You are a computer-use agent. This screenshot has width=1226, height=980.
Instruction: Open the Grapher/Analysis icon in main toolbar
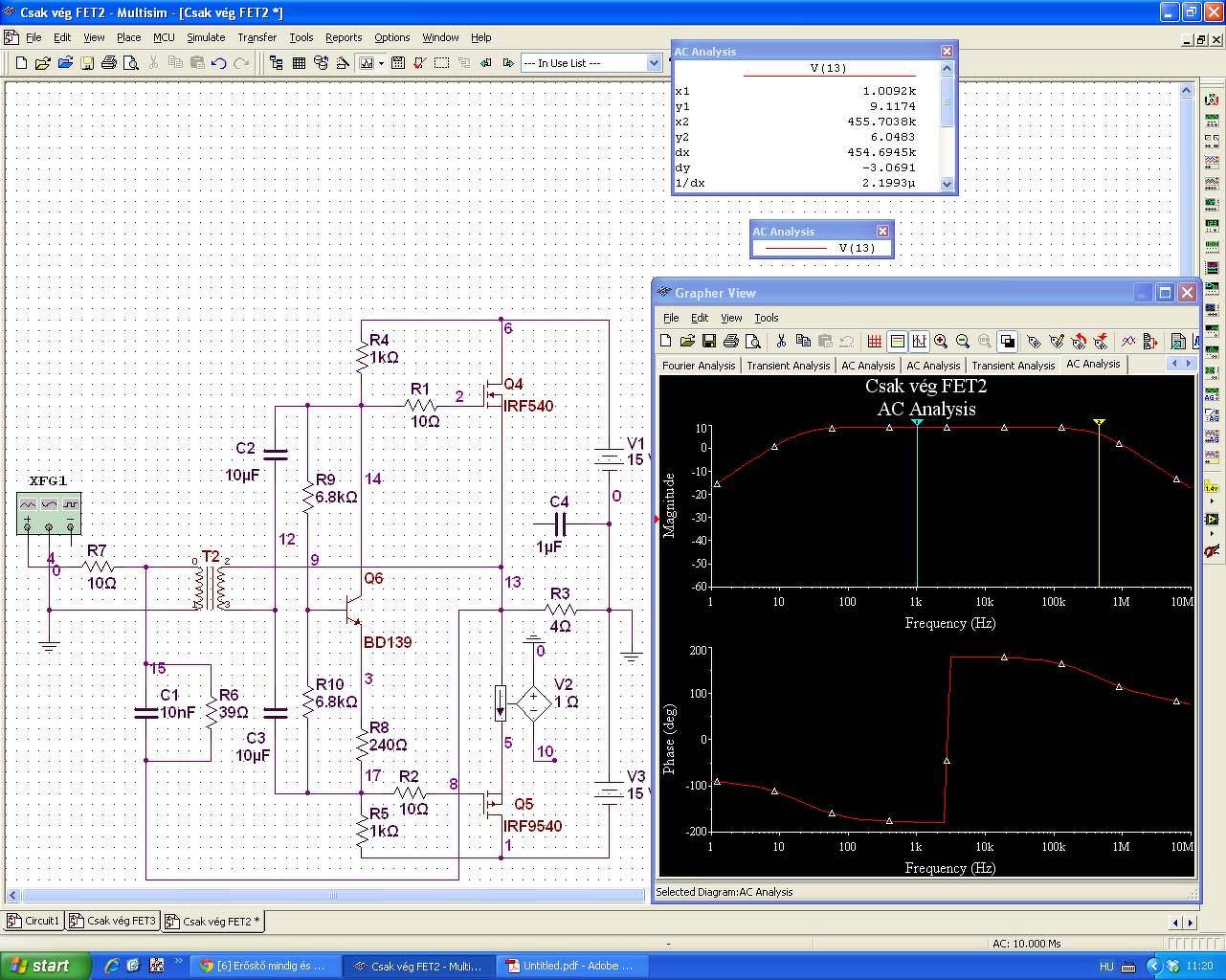(x=367, y=63)
